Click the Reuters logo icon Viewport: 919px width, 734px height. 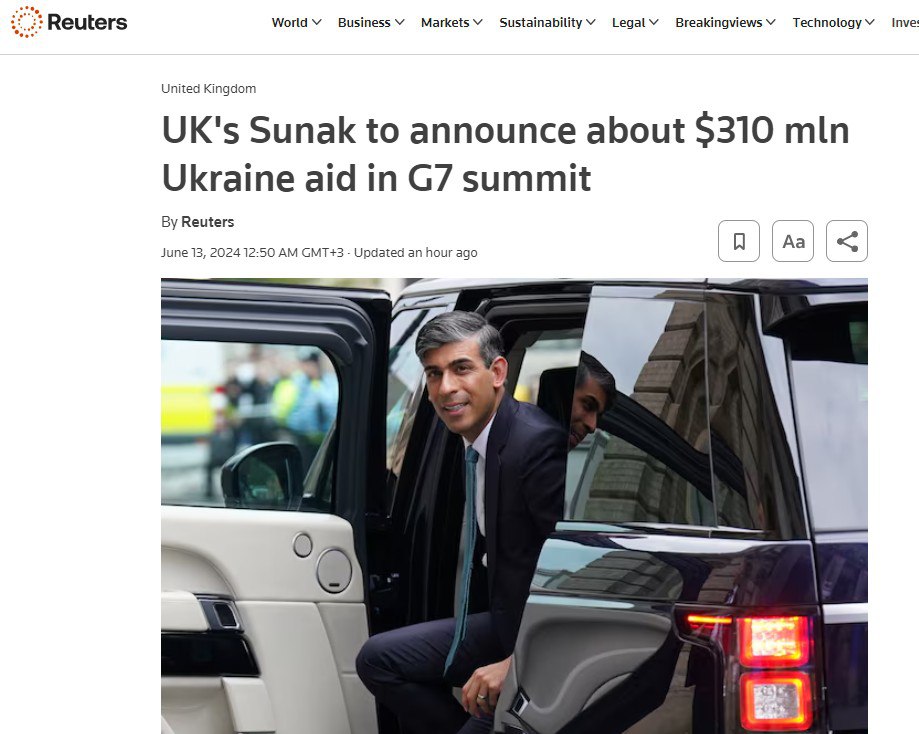tap(26, 22)
